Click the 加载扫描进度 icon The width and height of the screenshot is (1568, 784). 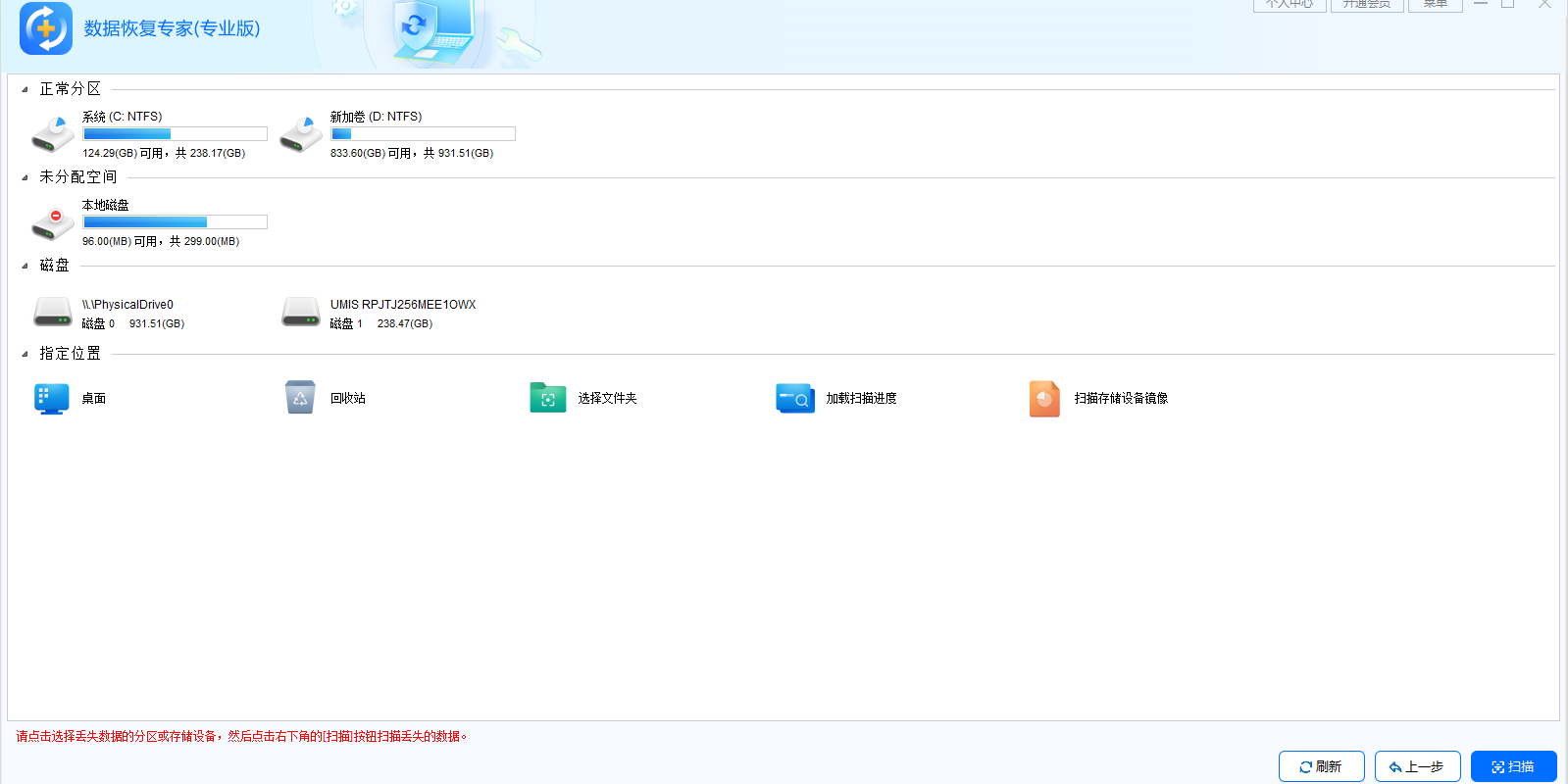795,399
